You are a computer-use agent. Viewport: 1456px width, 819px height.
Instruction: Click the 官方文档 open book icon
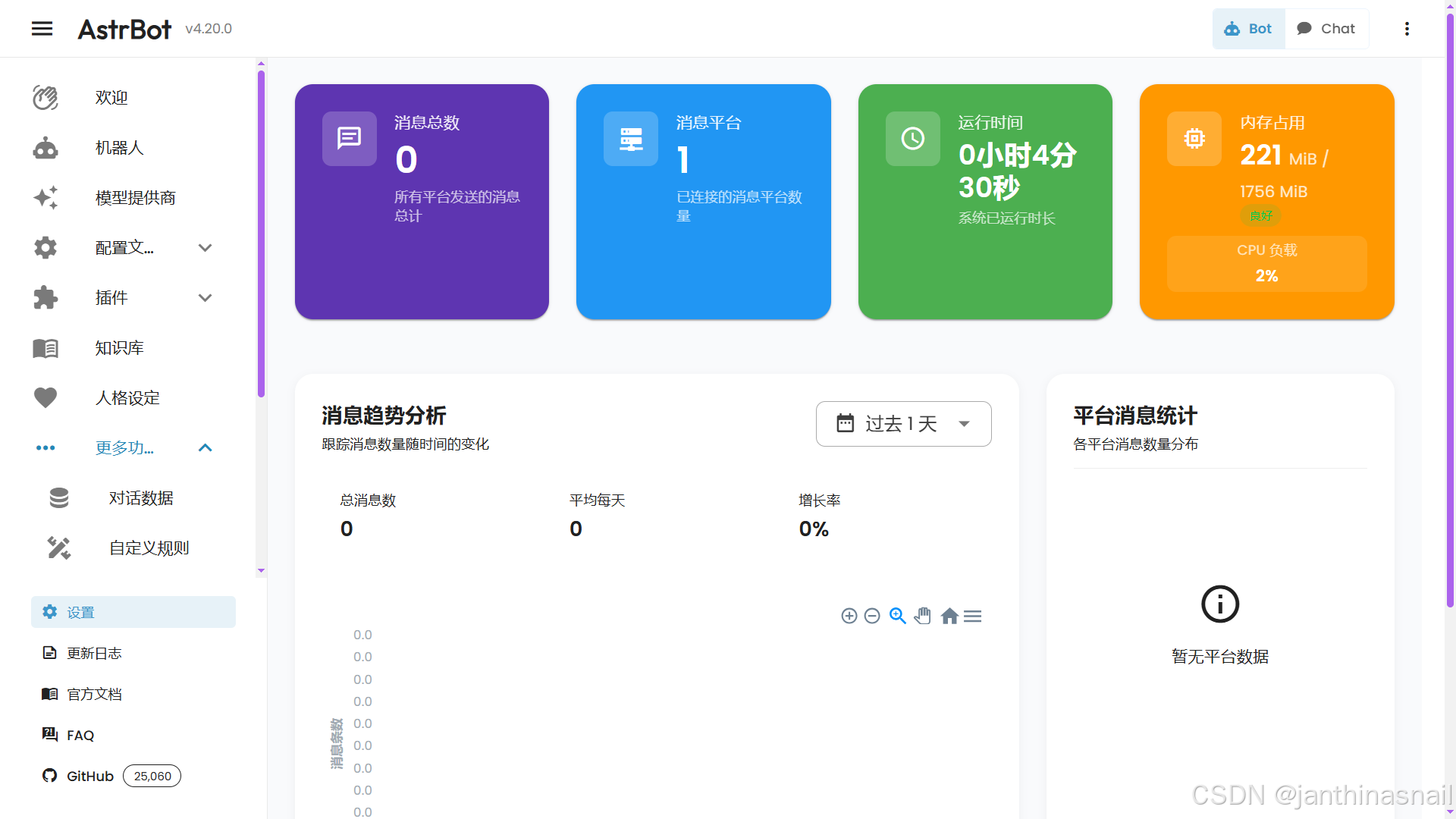pos(50,694)
